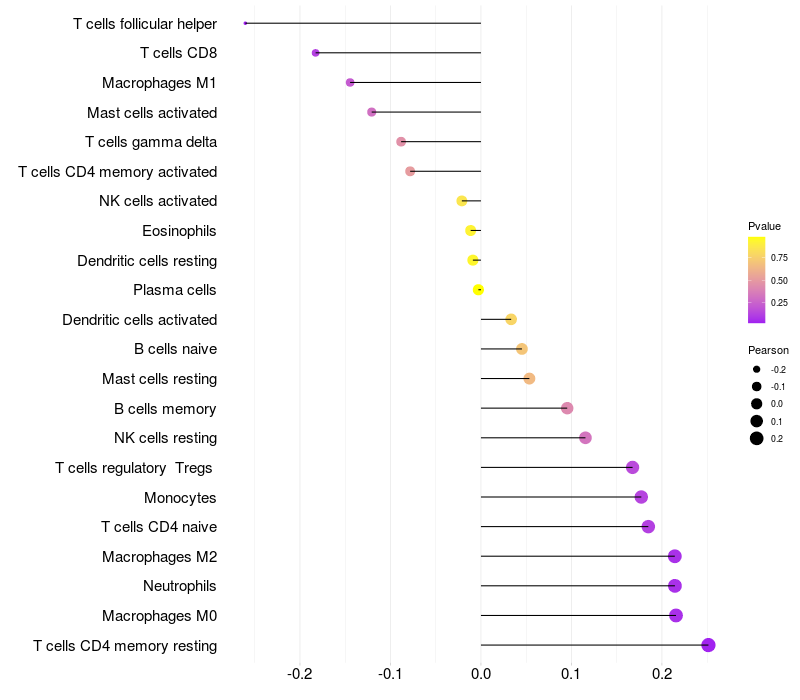Viewport: 800px width, 700px height.
Task: Click the Pvalue color gradient legend bar
Action: 756,280
